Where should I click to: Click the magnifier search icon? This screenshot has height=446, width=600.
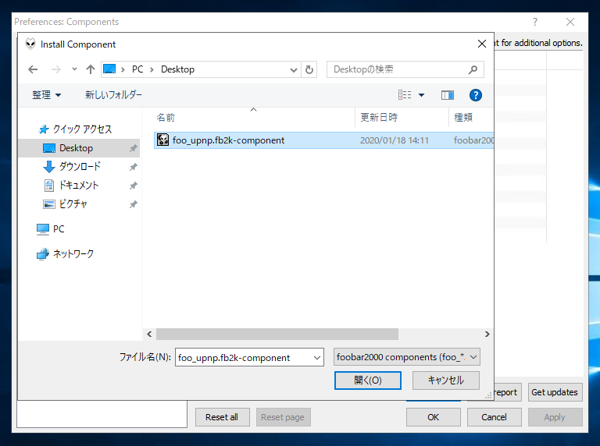(473, 70)
